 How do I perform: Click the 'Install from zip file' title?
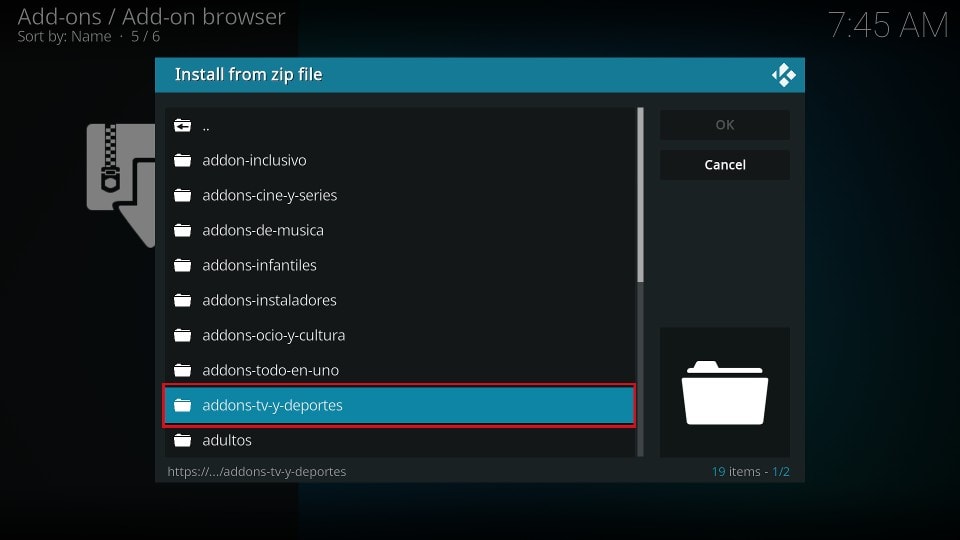(249, 75)
